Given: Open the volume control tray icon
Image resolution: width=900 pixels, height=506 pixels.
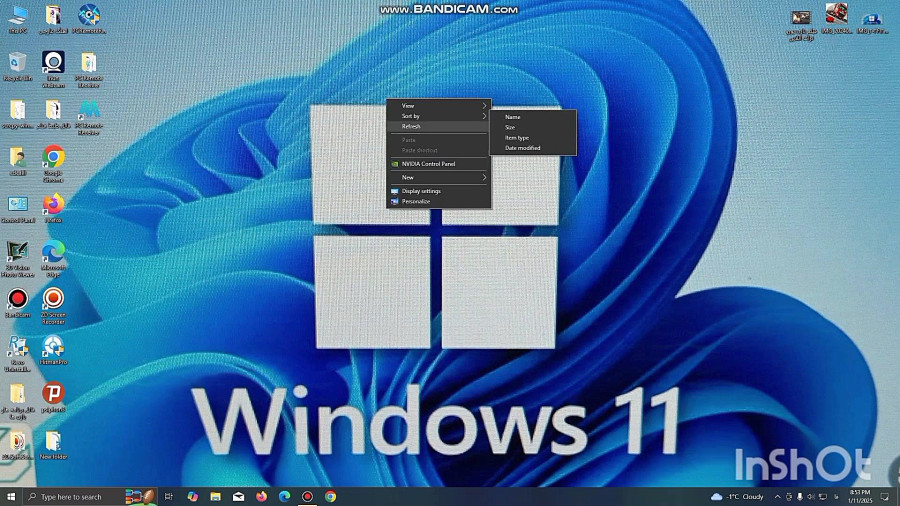Looking at the screenshot, I should 810,497.
